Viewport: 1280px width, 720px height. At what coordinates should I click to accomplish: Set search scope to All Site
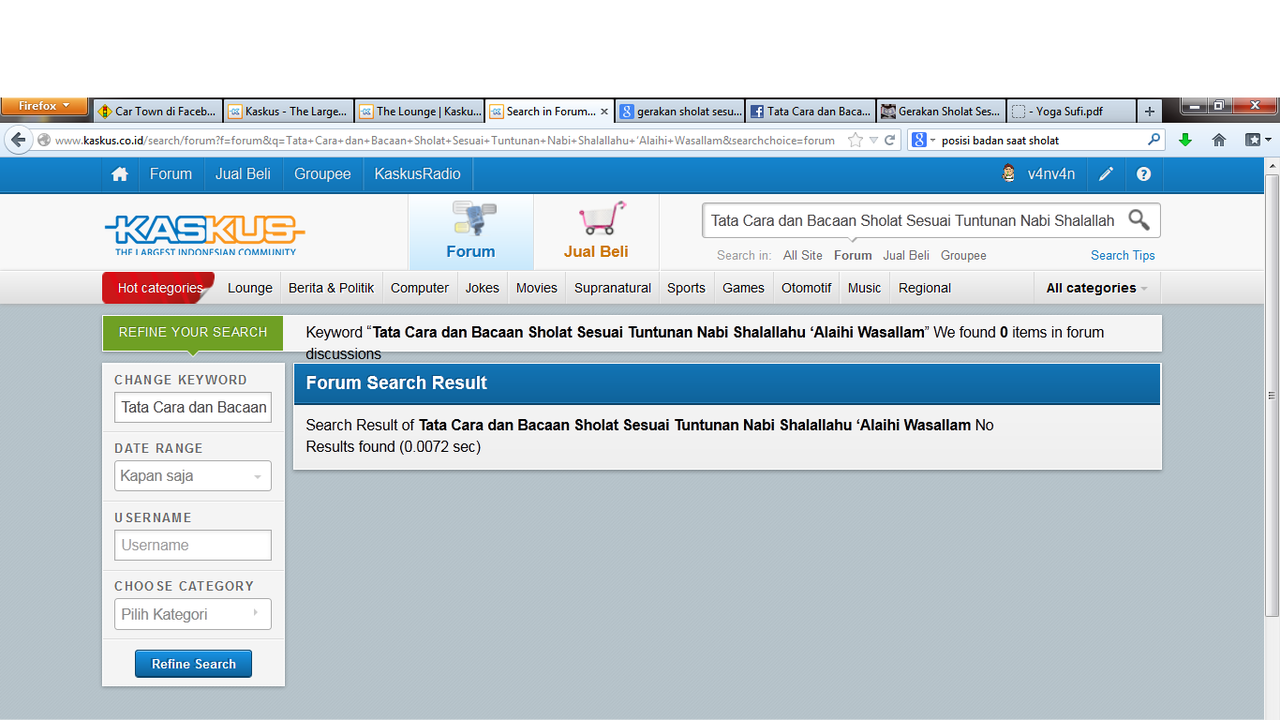pyautogui.click(x=803, y=255)
